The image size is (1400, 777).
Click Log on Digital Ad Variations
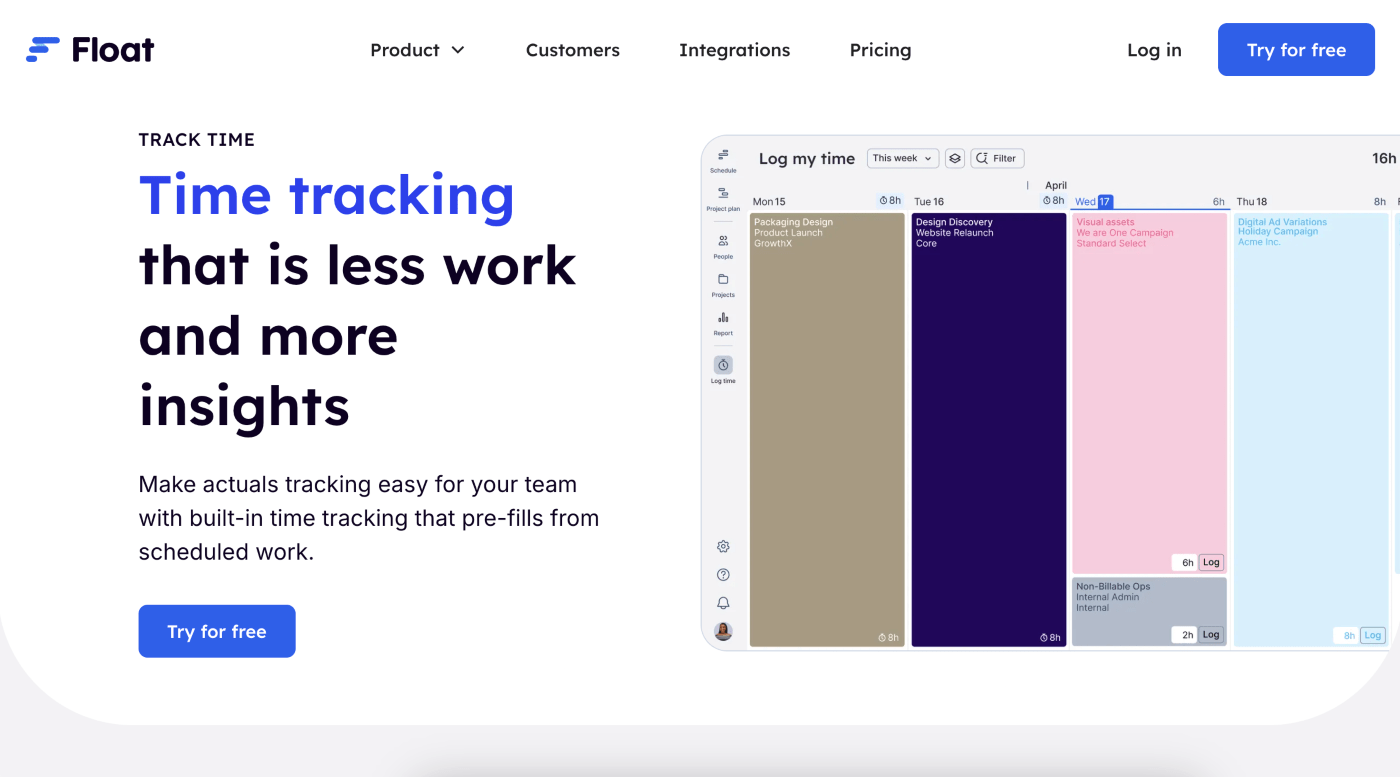click(x=1373, y=635)
